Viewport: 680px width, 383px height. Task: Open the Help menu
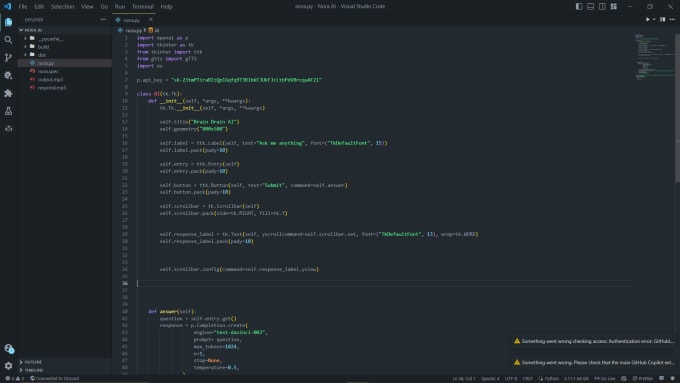click(167, 7)
